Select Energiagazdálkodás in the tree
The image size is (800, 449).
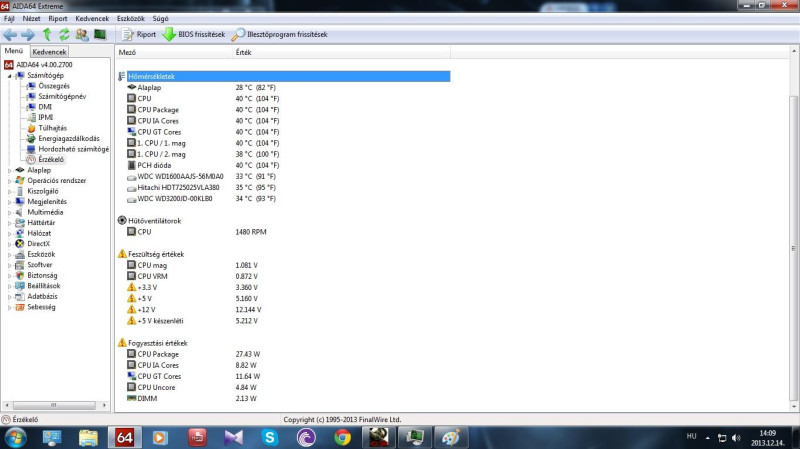(x=69, y=138)
